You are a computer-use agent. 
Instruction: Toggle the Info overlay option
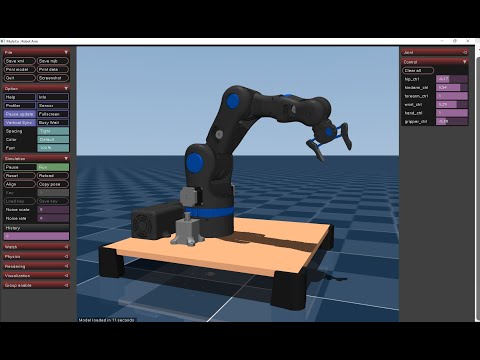pos(53,97)
